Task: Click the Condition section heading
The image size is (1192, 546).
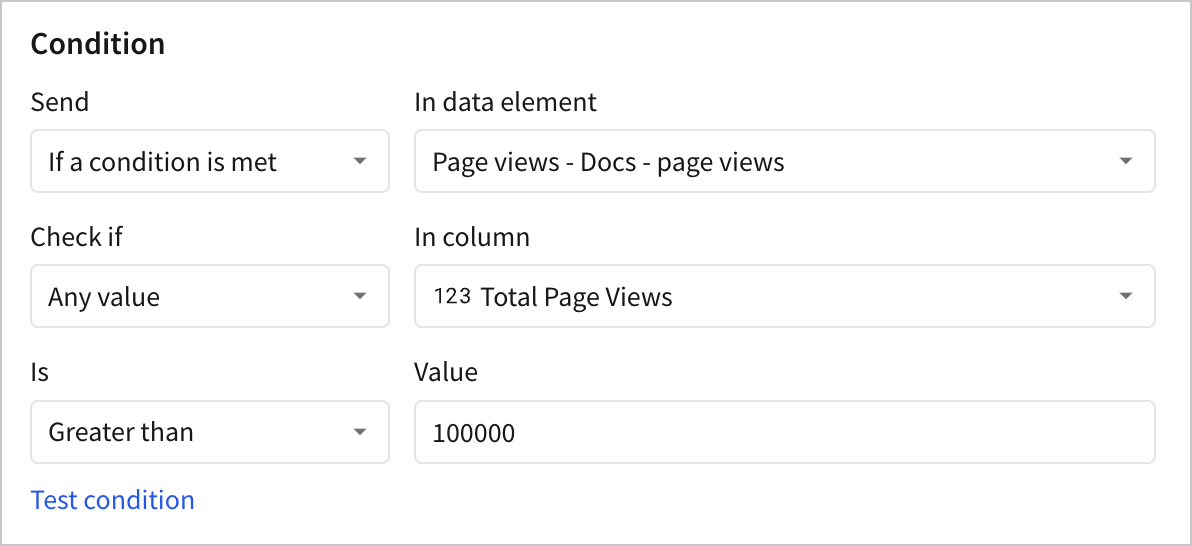Action: (x=97, y=44)
